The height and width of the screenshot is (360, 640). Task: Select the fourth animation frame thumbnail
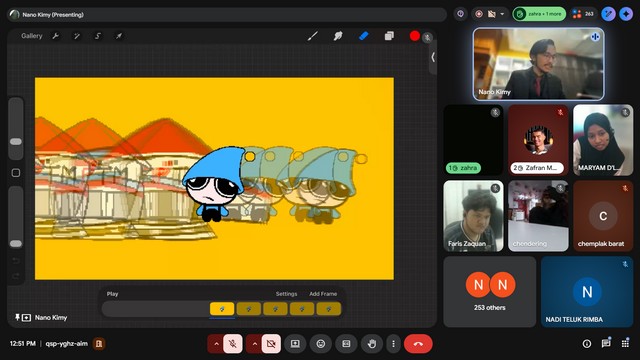pos(302,309)
